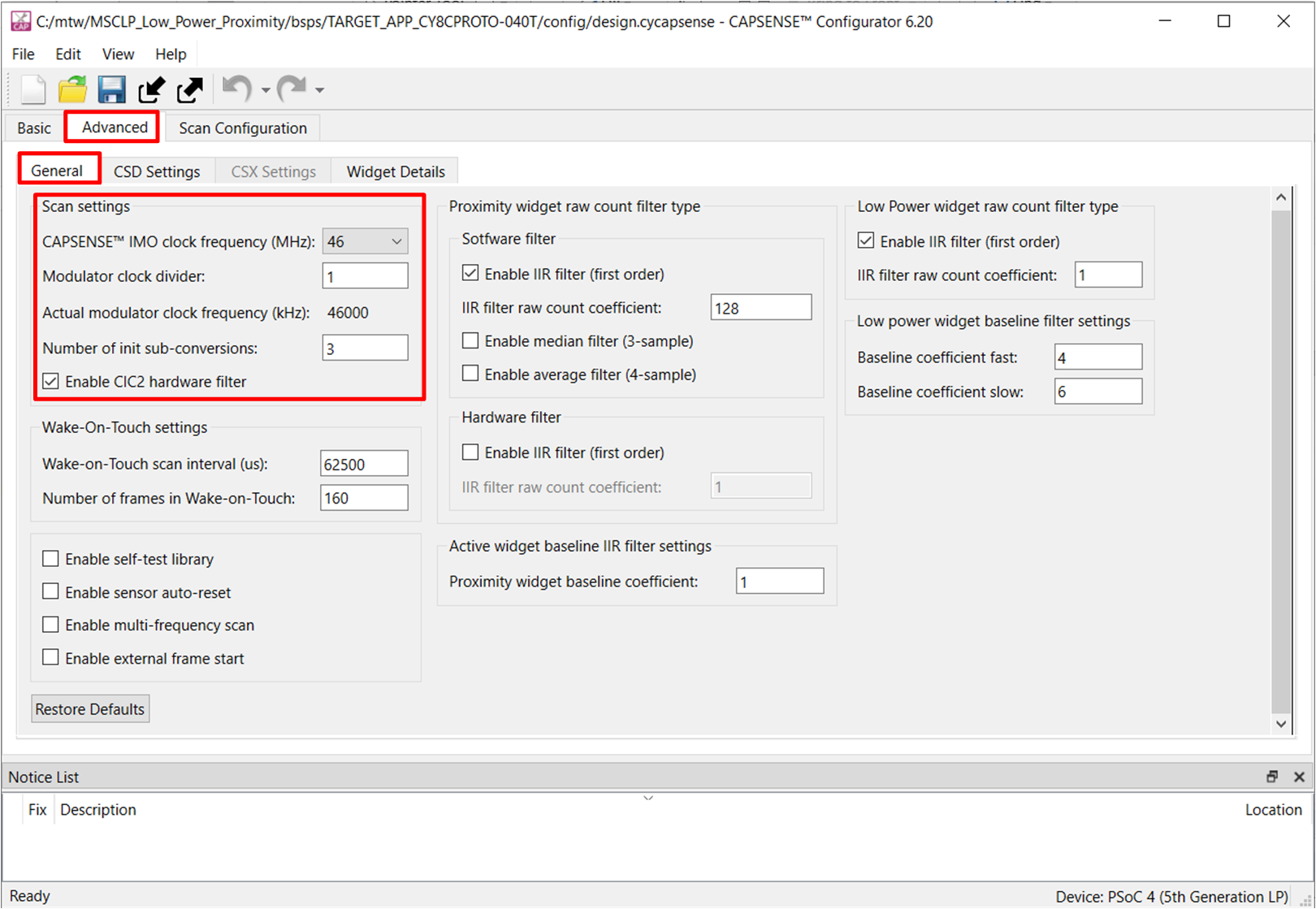Enable the self-test library checkbox
Image resolution: width=1316 pixels, height=909 pixels.
[x=50, y=558]
